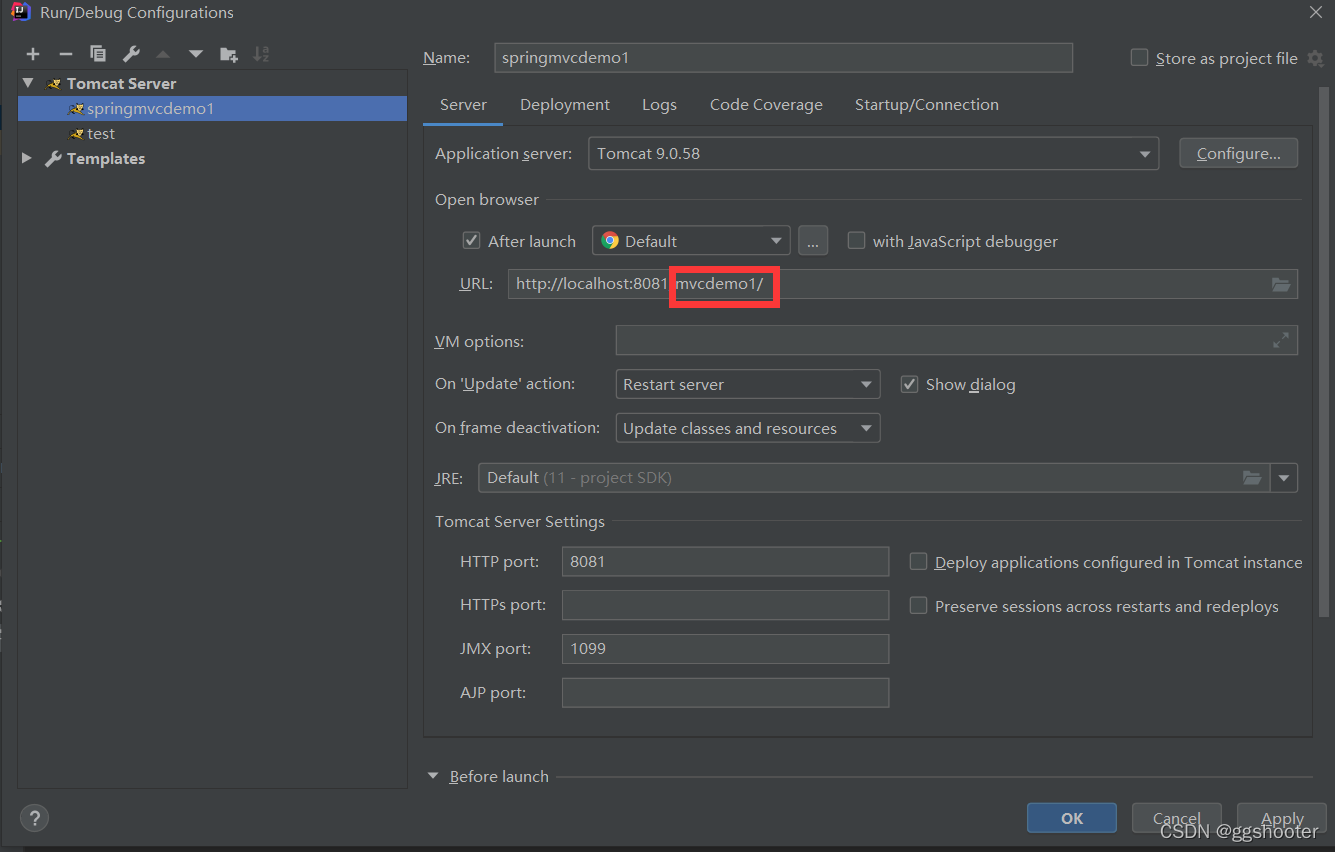Switch to the Deployment tab
Viewport: 1335px width, 852px height.
[565, 105]
